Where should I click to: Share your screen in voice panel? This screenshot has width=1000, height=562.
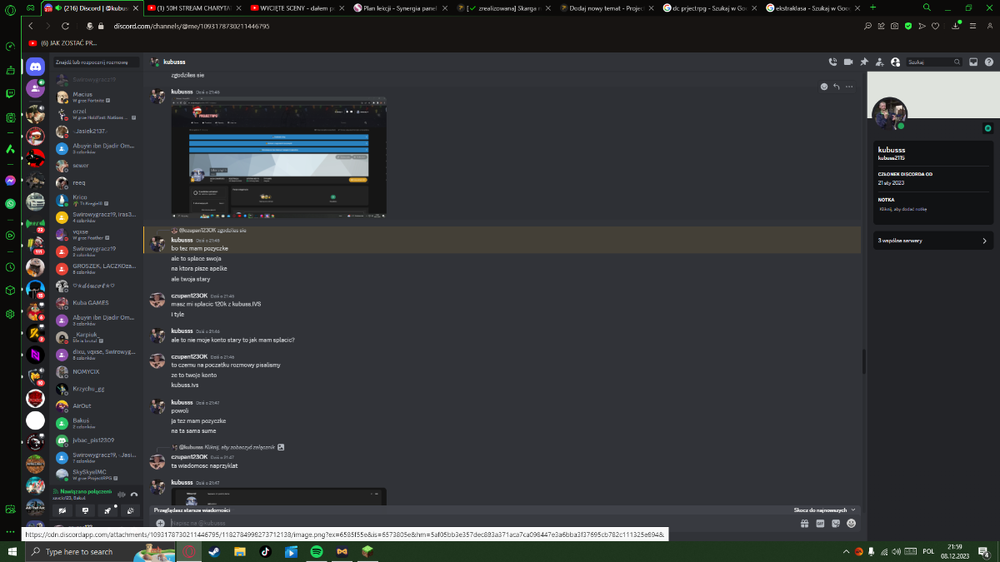85,510
